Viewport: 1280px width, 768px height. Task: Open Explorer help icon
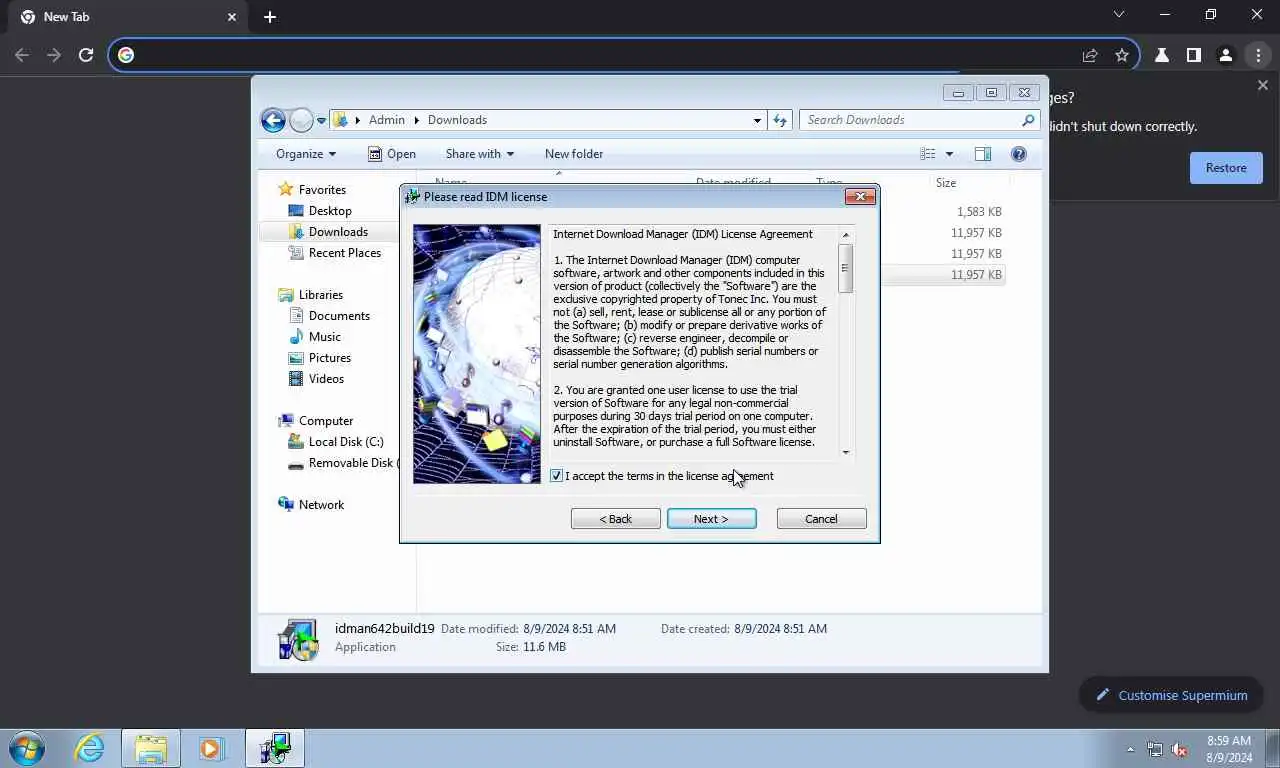pos(1019,154)
